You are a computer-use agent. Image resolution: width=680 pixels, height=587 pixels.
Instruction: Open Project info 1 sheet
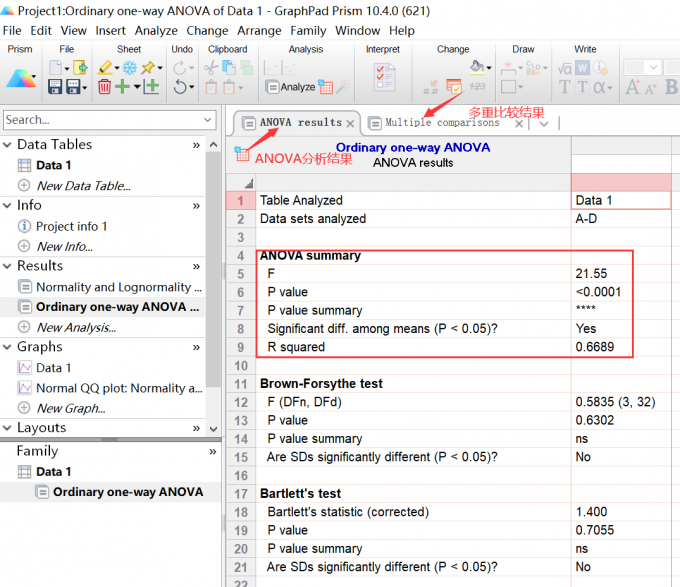point(71,226)
